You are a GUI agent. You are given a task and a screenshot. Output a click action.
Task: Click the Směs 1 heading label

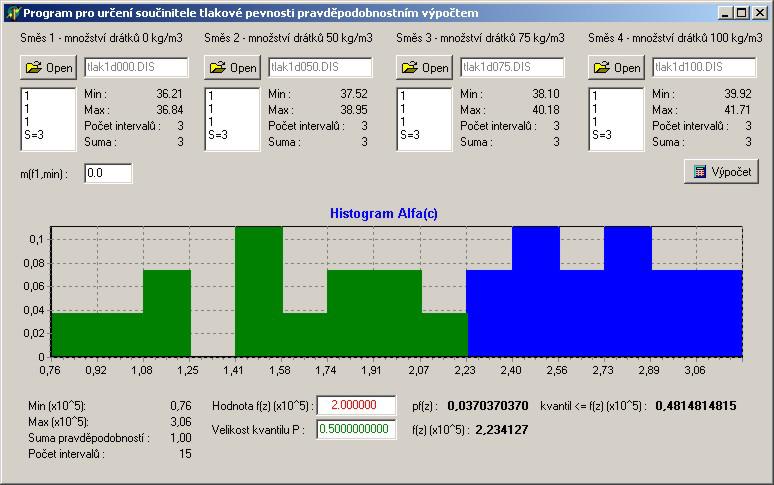pos(101,38)
